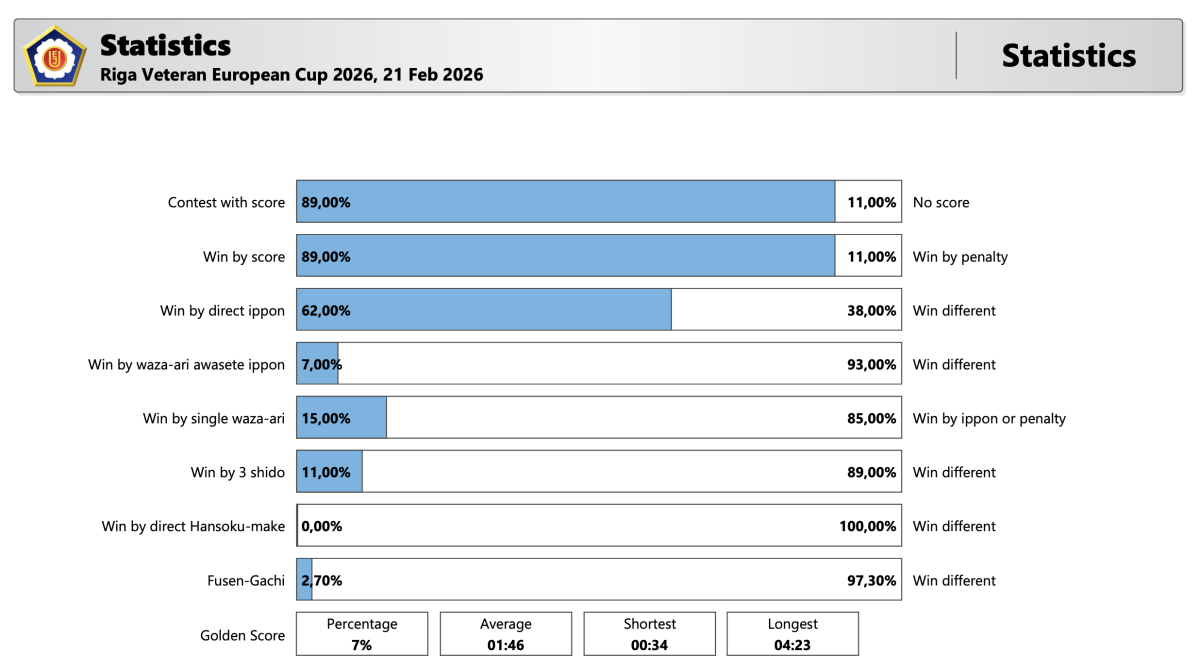The width and height of the screenshot is (1200, 671).
Task: Select the Win by single waza-ari bar
Action: [x=342, y=418]
